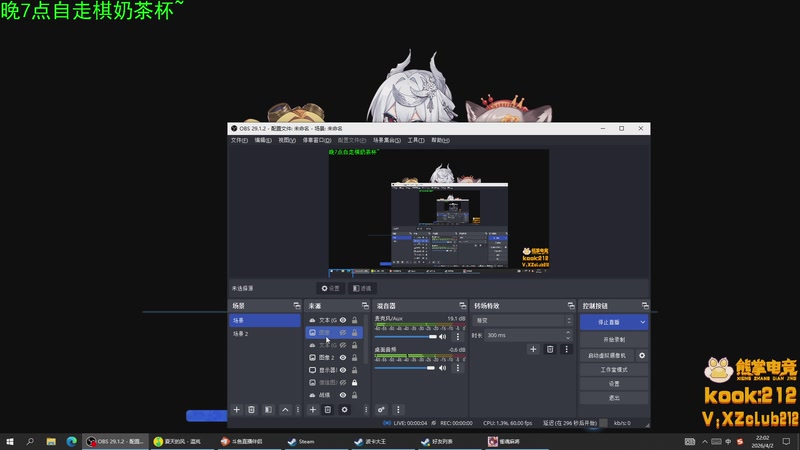800x450 pixels.
Task: Open File Explorer from the taskbar
Action: (51, 441)
